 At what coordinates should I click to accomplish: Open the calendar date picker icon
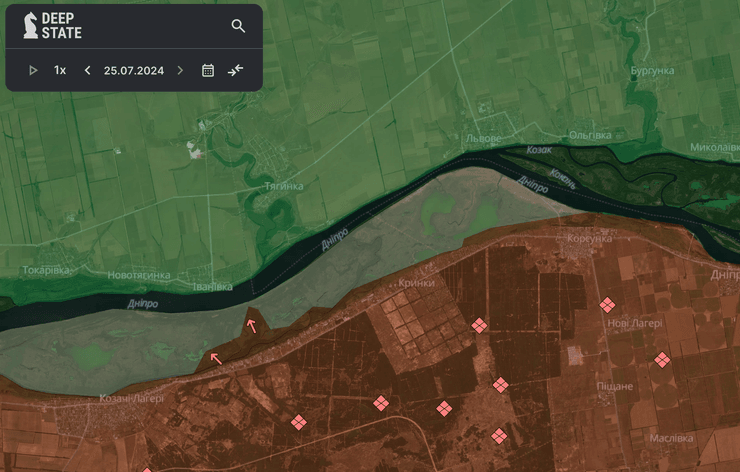click(x=208, y=70)
